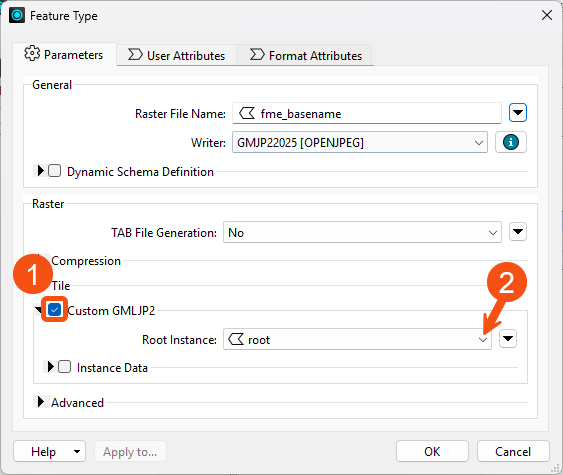The width and height of the screenshot is (563, 475).
Task: Switch to the User Attributes tab
Action: [x=176, y=55]
